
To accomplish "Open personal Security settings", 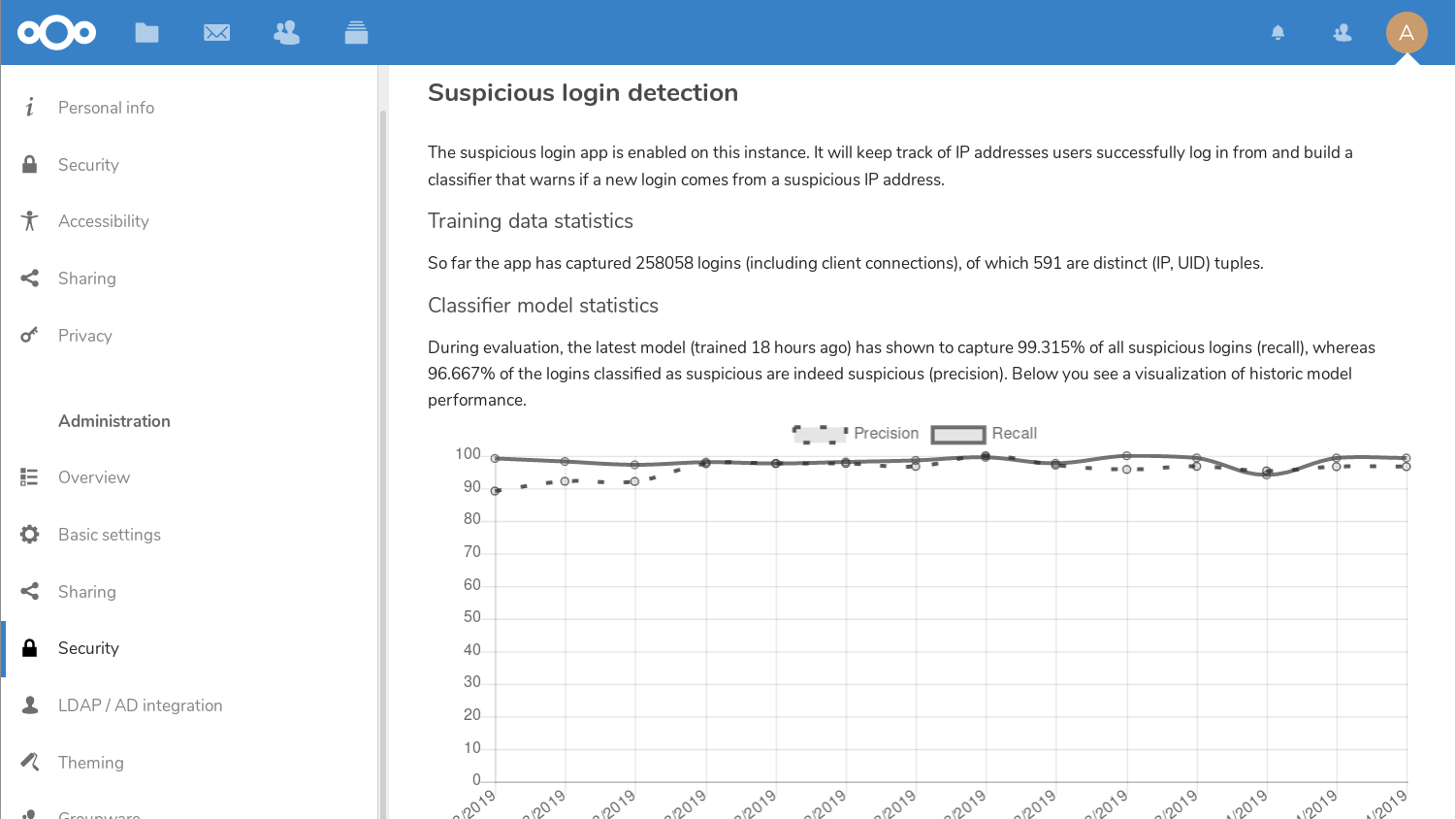I will [x=88, y=165].
